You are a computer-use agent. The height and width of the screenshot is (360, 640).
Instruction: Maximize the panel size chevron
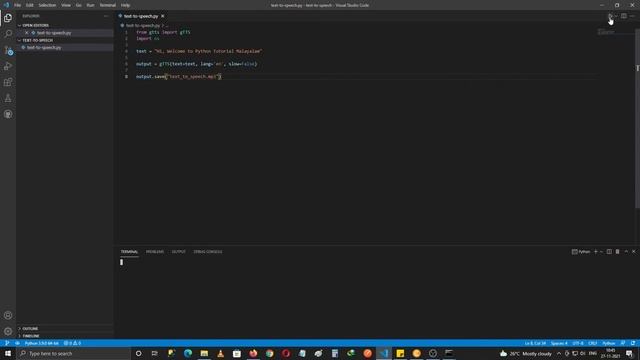click(626, 252)
